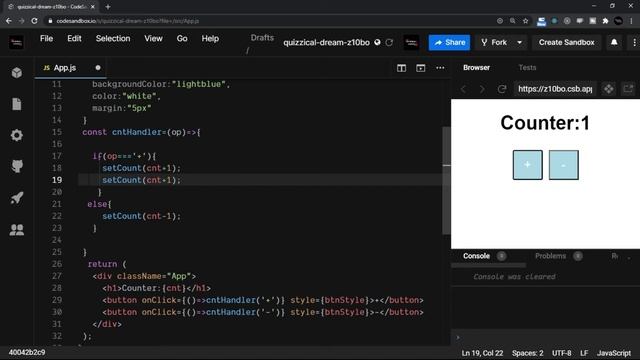
Task: Open Configuration Files gear icon
Action: tap(17, 135)
